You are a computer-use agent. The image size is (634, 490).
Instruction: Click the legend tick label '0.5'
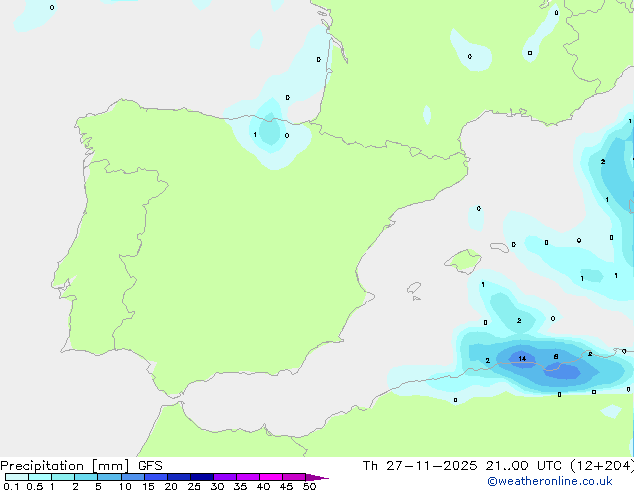coord(35,486)
